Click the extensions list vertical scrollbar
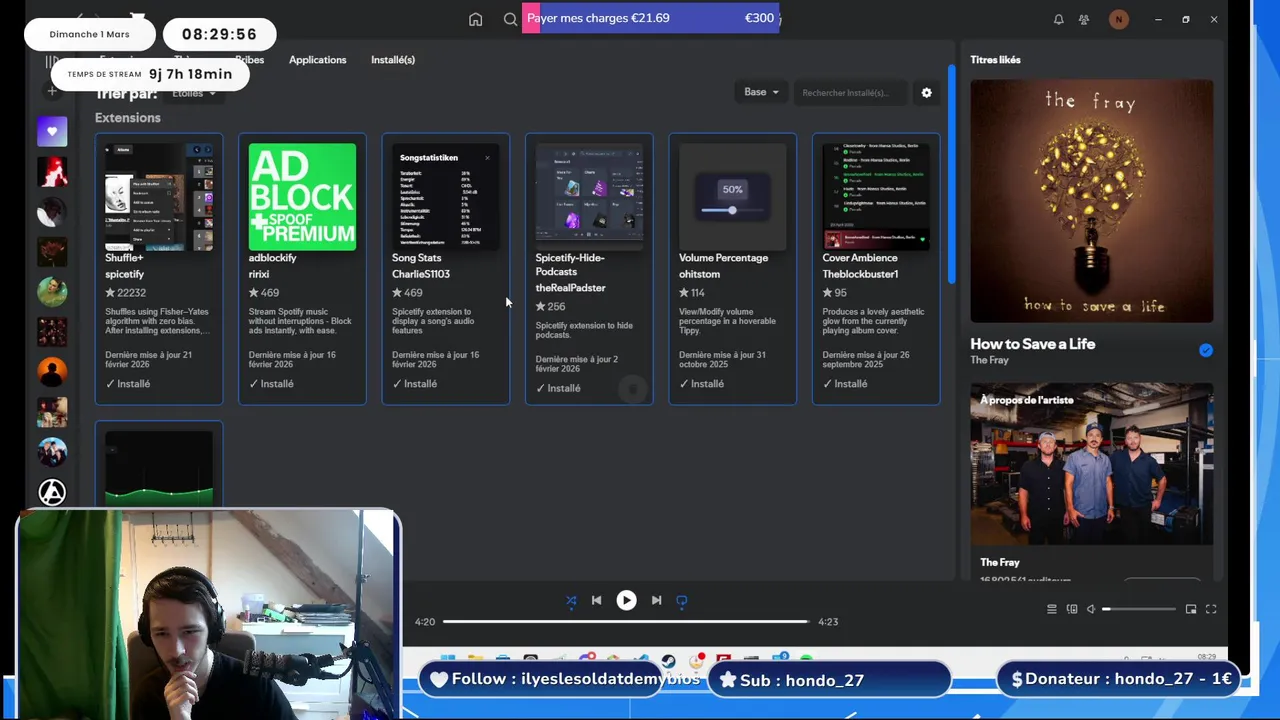The width and height of the screenshot is (1280, 720). click(951, 175)
